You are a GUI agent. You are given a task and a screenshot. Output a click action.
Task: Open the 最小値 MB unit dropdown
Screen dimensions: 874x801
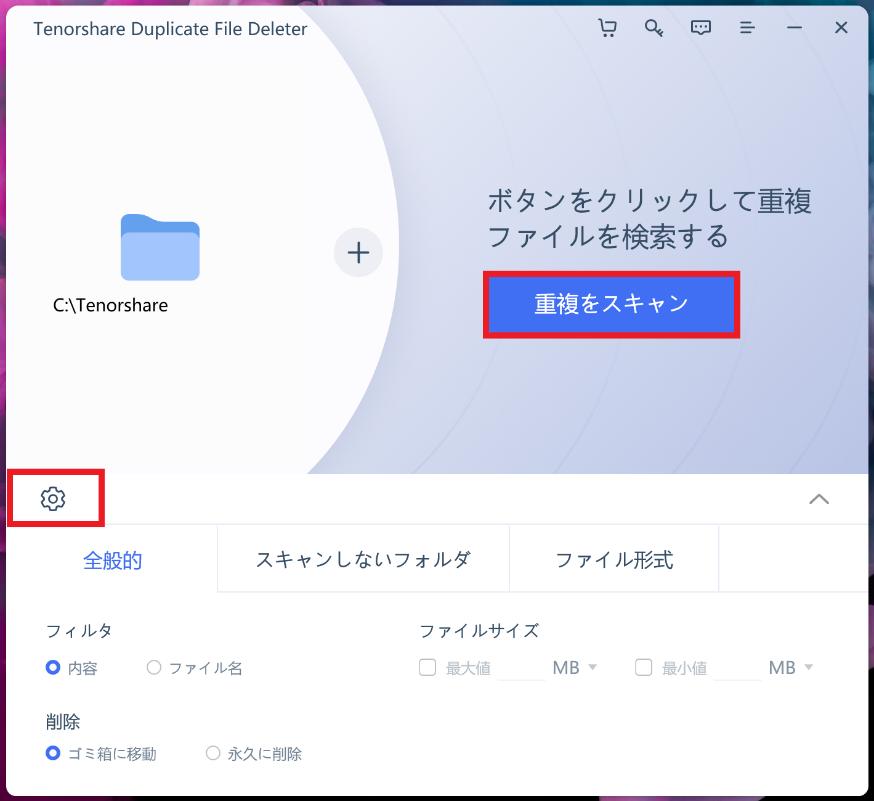pos(791,667)
